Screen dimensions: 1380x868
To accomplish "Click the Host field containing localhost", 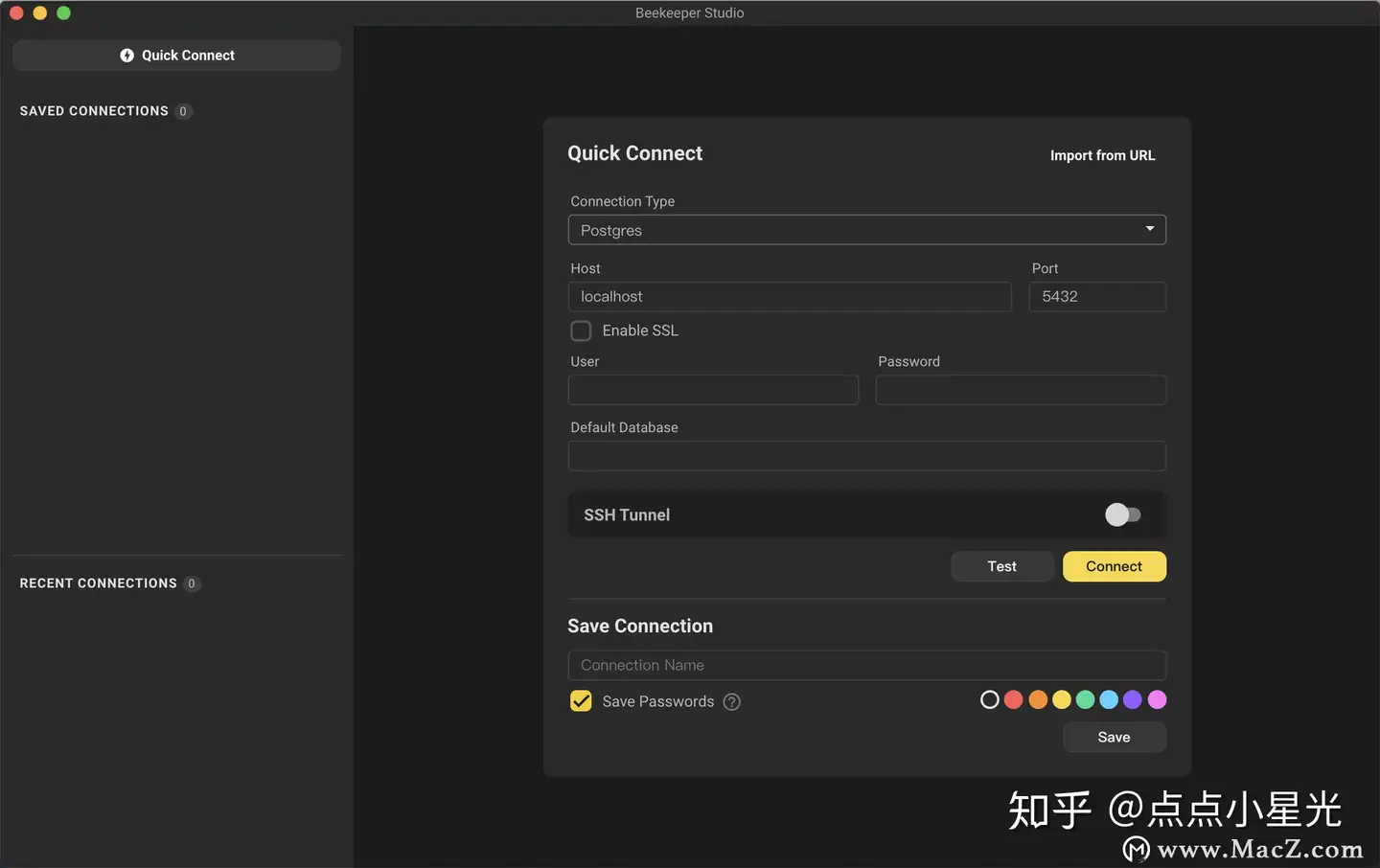I will [790, 297].
